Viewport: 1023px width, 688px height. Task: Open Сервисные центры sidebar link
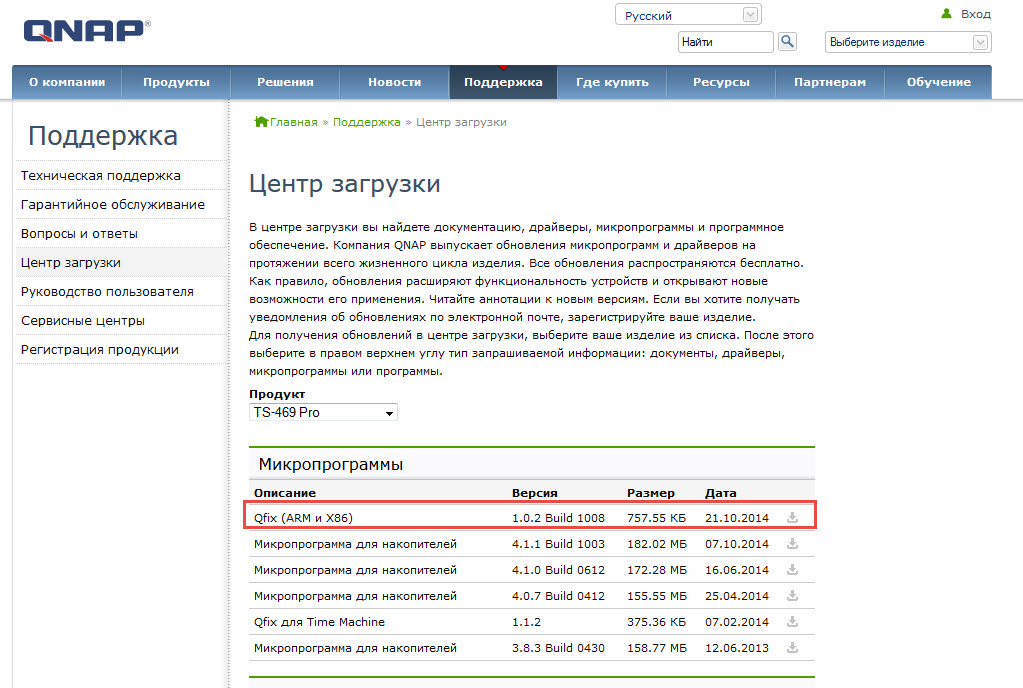(83, 321)
